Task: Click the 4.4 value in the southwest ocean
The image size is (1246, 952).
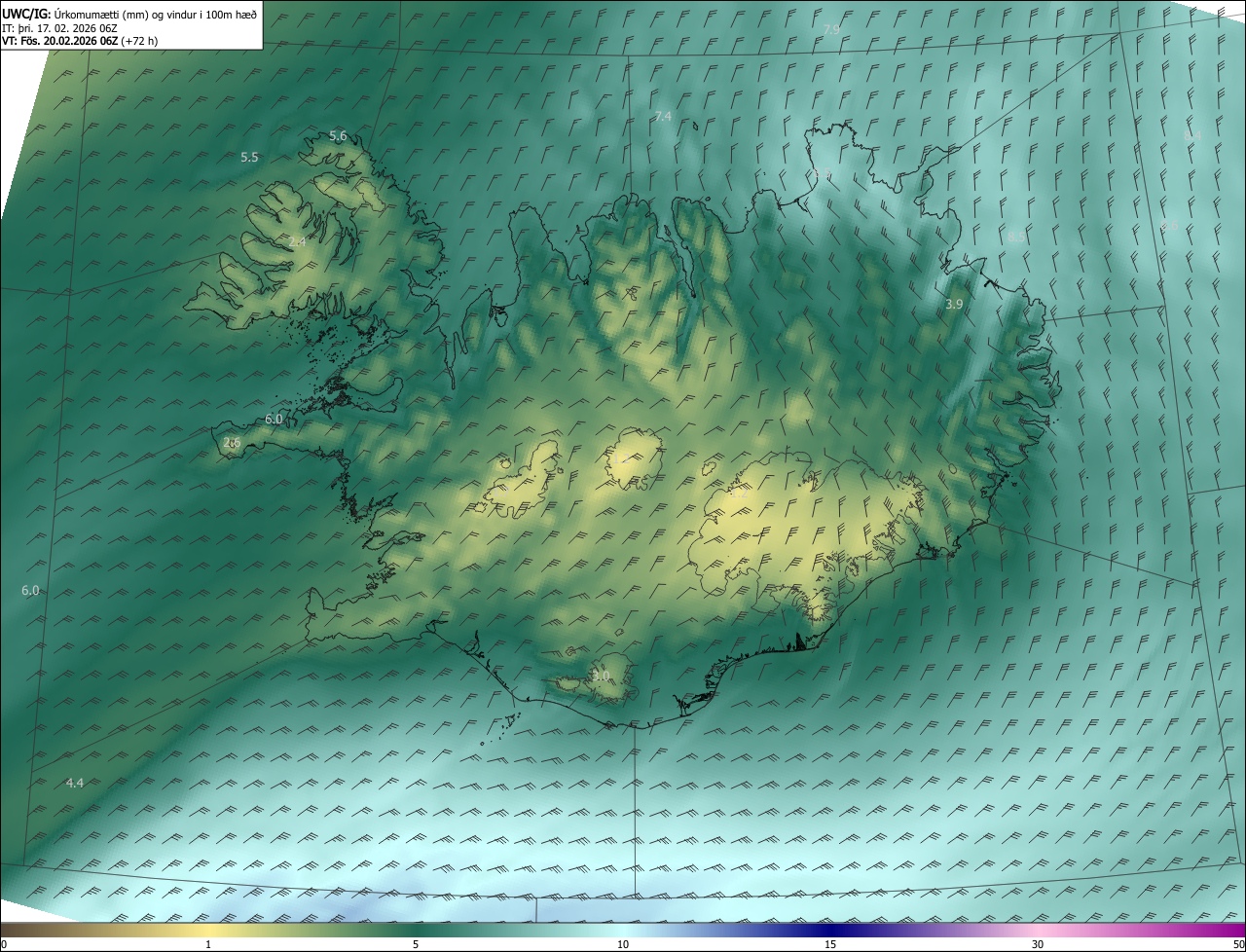Action: 75,783
